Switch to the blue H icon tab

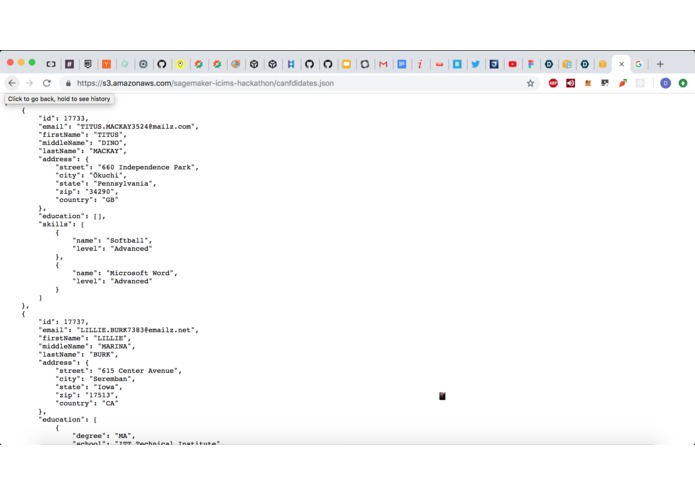coord(291,64)
